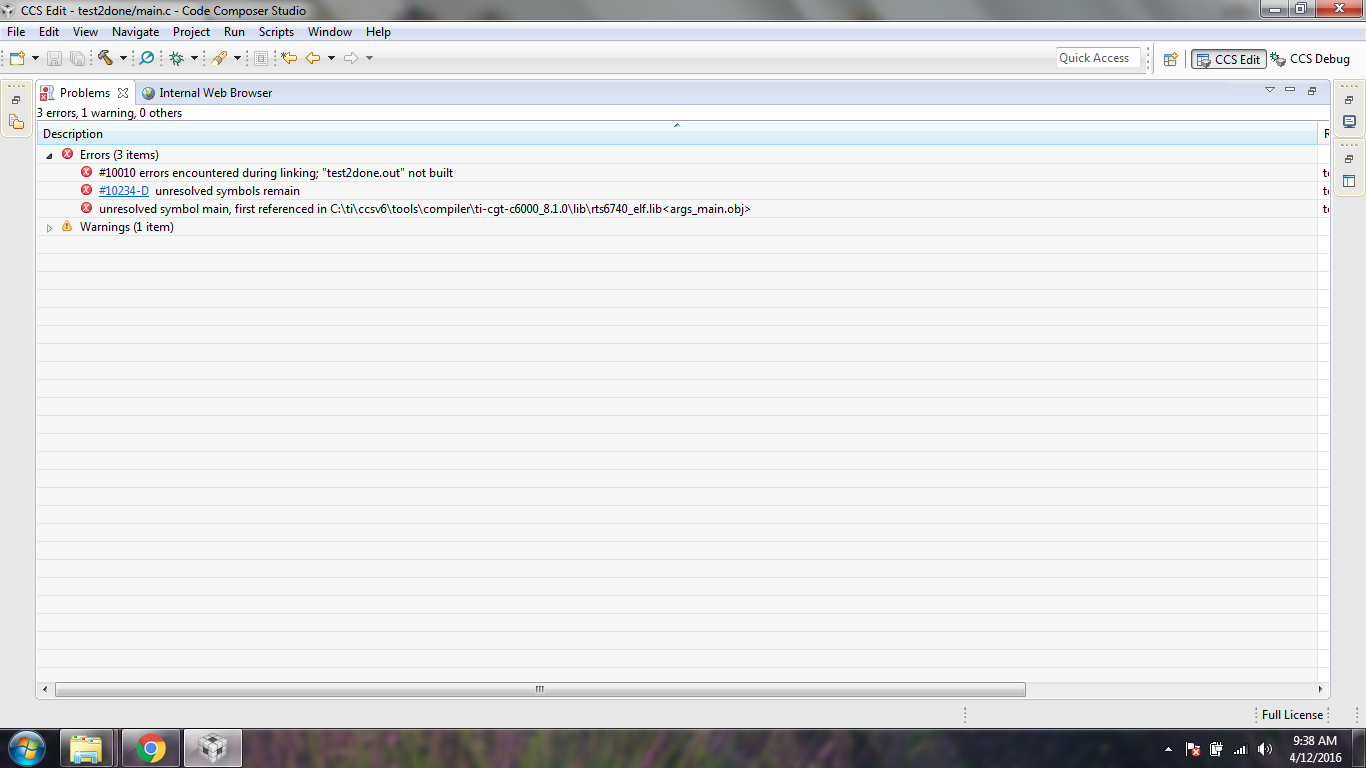Viewport: 1366px width, 768px height.
Task: Open Windows Explorer from the taskbar
Action: click(87, 748)
